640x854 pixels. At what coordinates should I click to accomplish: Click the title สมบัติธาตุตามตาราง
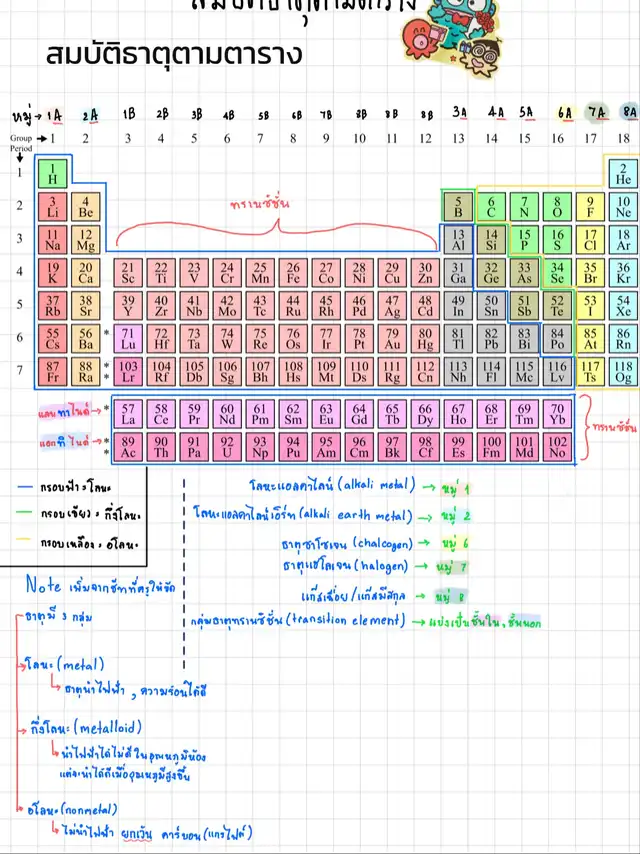(x=173, y=54)
